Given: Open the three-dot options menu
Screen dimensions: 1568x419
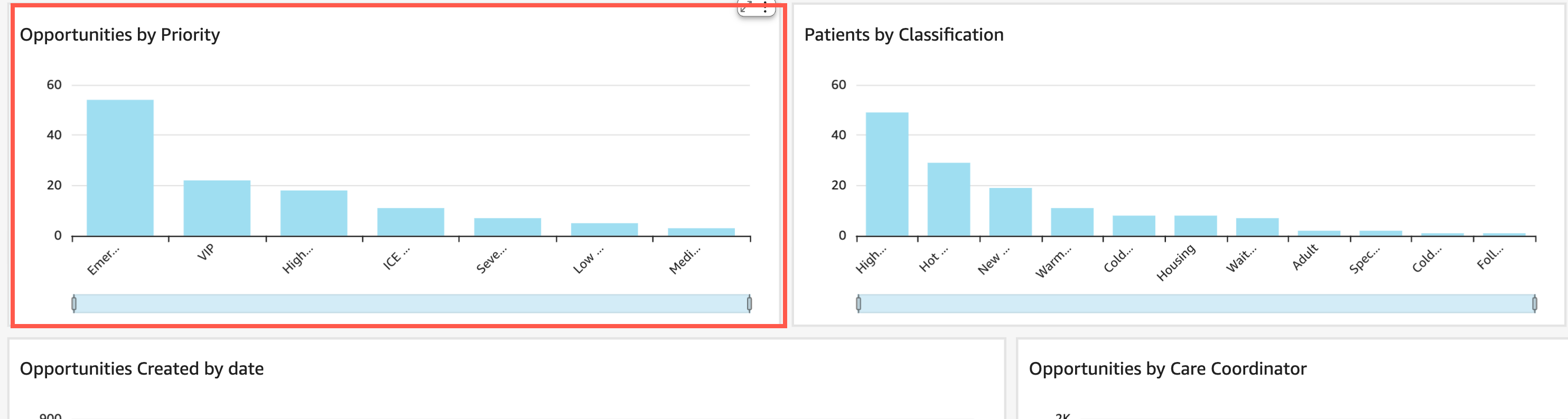Looking at the screenshot, I should 765,7.
